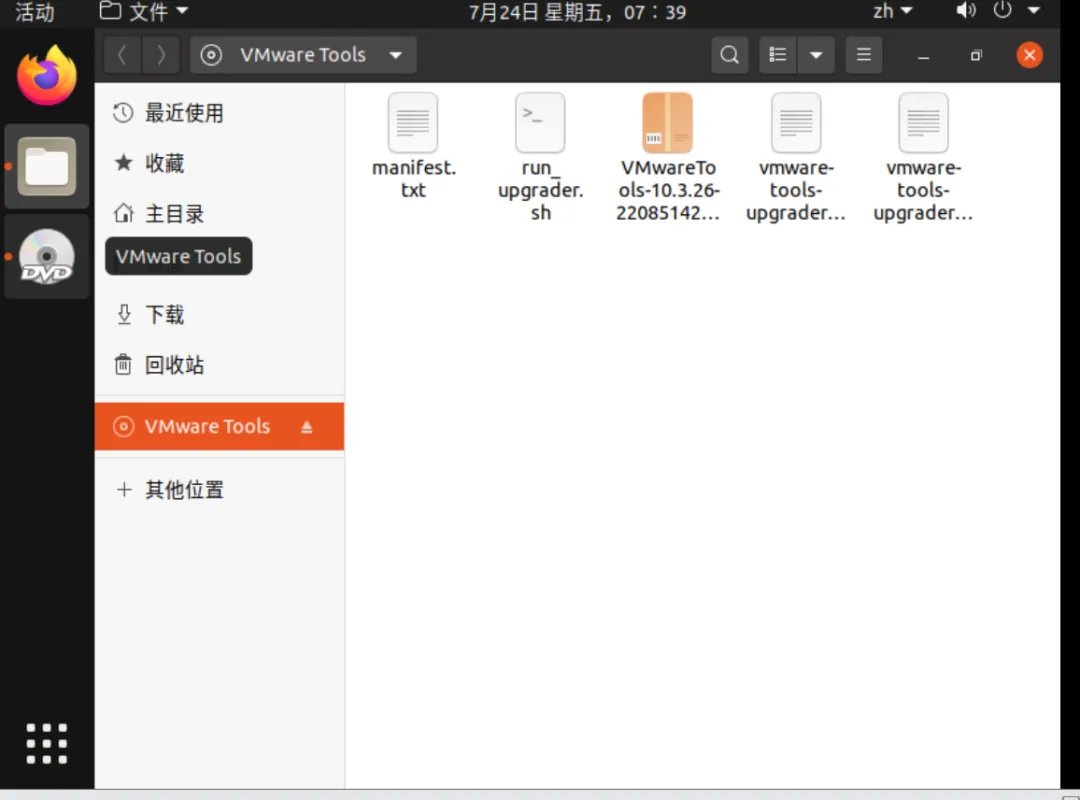The width and height of the screenshot is (1080, 800).
Task: Open the volume speaker indicator
Action: 966,11
